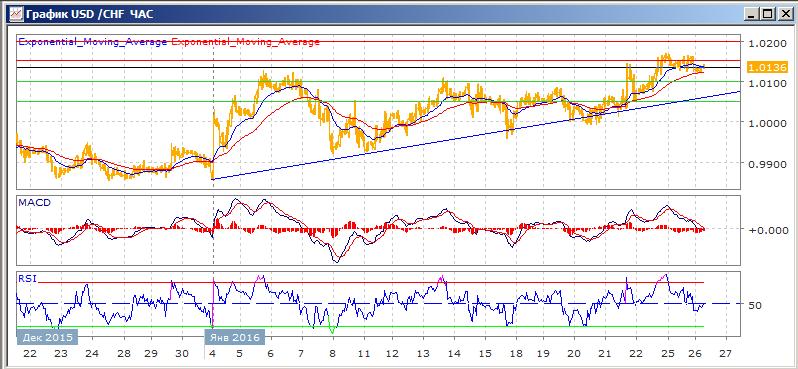Select the MACD indicator panel label
The image size is (798, 369).
(34, 203)
